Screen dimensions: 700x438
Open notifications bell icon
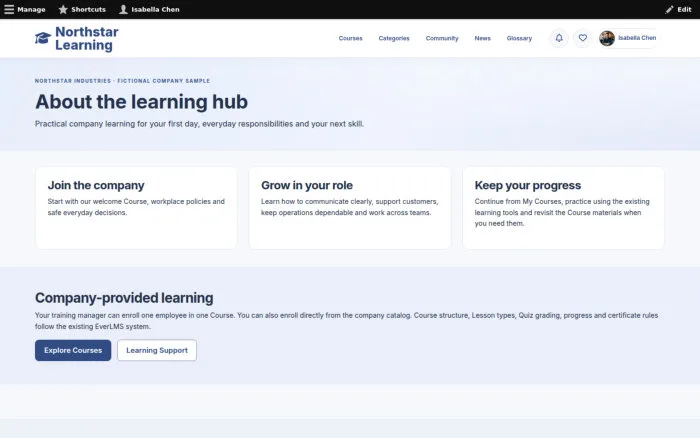pos(559,38)
